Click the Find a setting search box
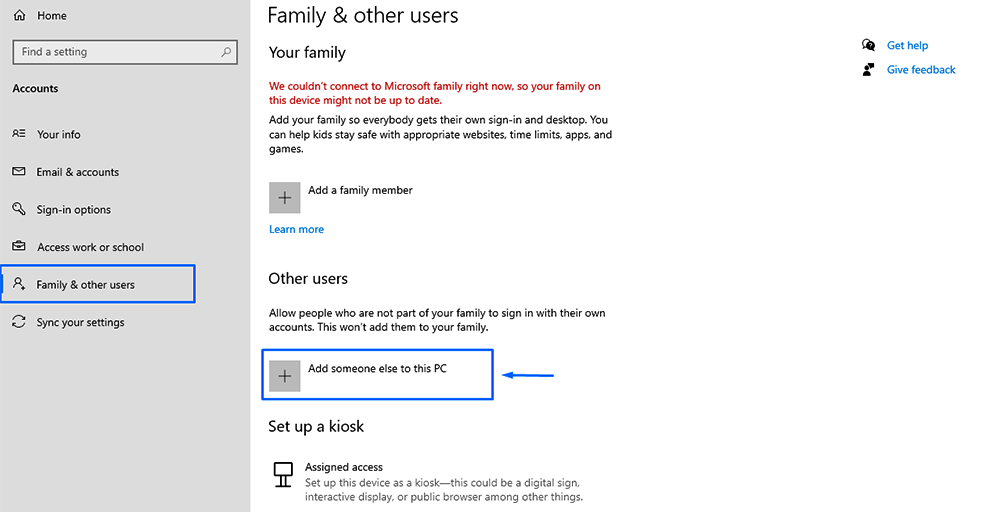The width and height of the screenshot is (1000, 512). 115,52
